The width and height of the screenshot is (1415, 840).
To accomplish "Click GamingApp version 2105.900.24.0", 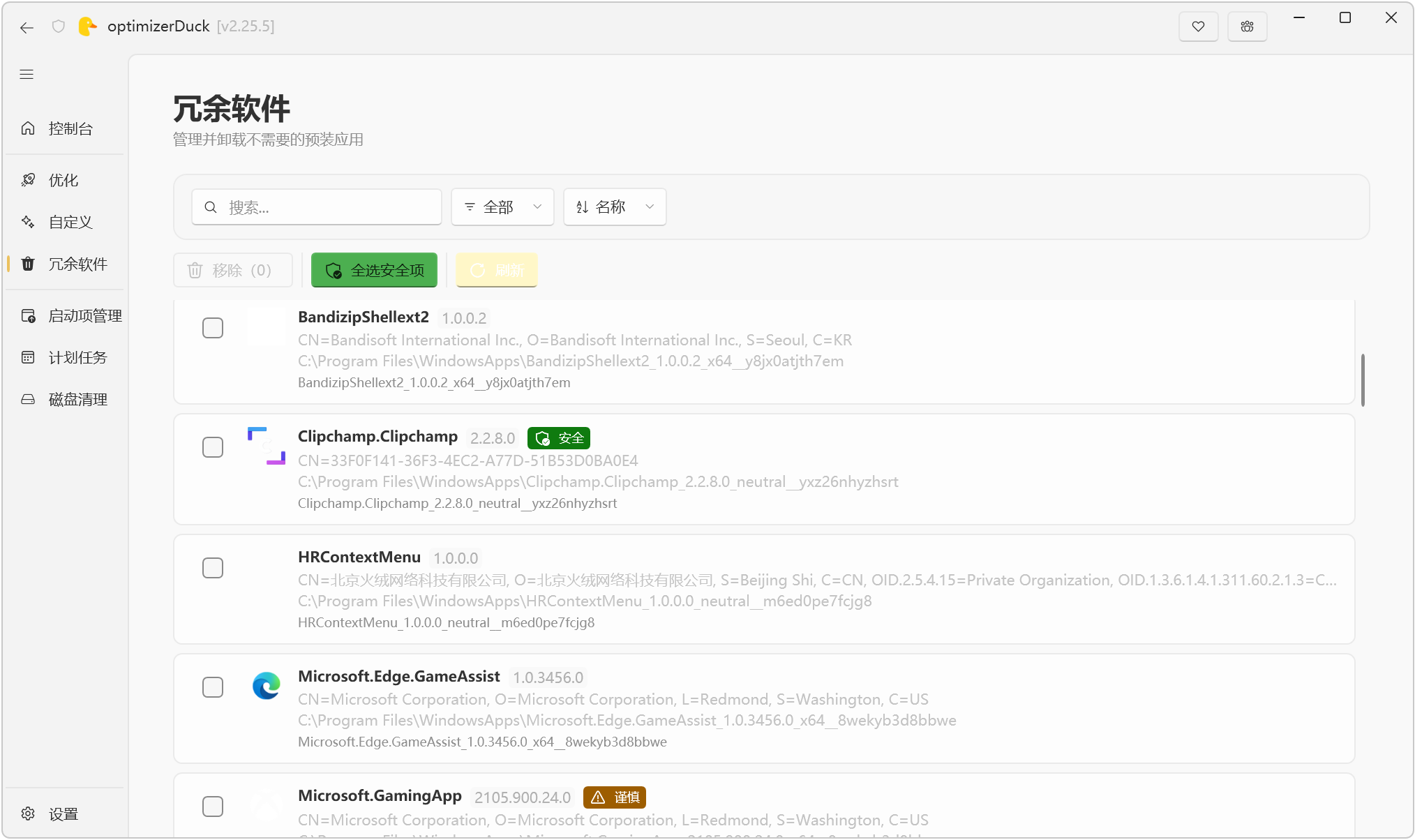I will pyautogui.click(x=523, y=797).
